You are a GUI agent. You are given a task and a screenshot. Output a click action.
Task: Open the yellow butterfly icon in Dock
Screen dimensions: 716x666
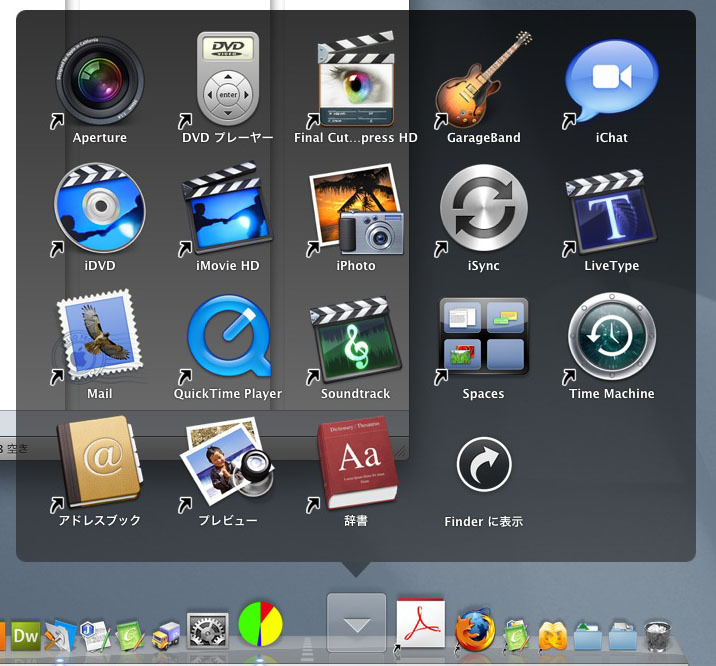click(553, 635)
